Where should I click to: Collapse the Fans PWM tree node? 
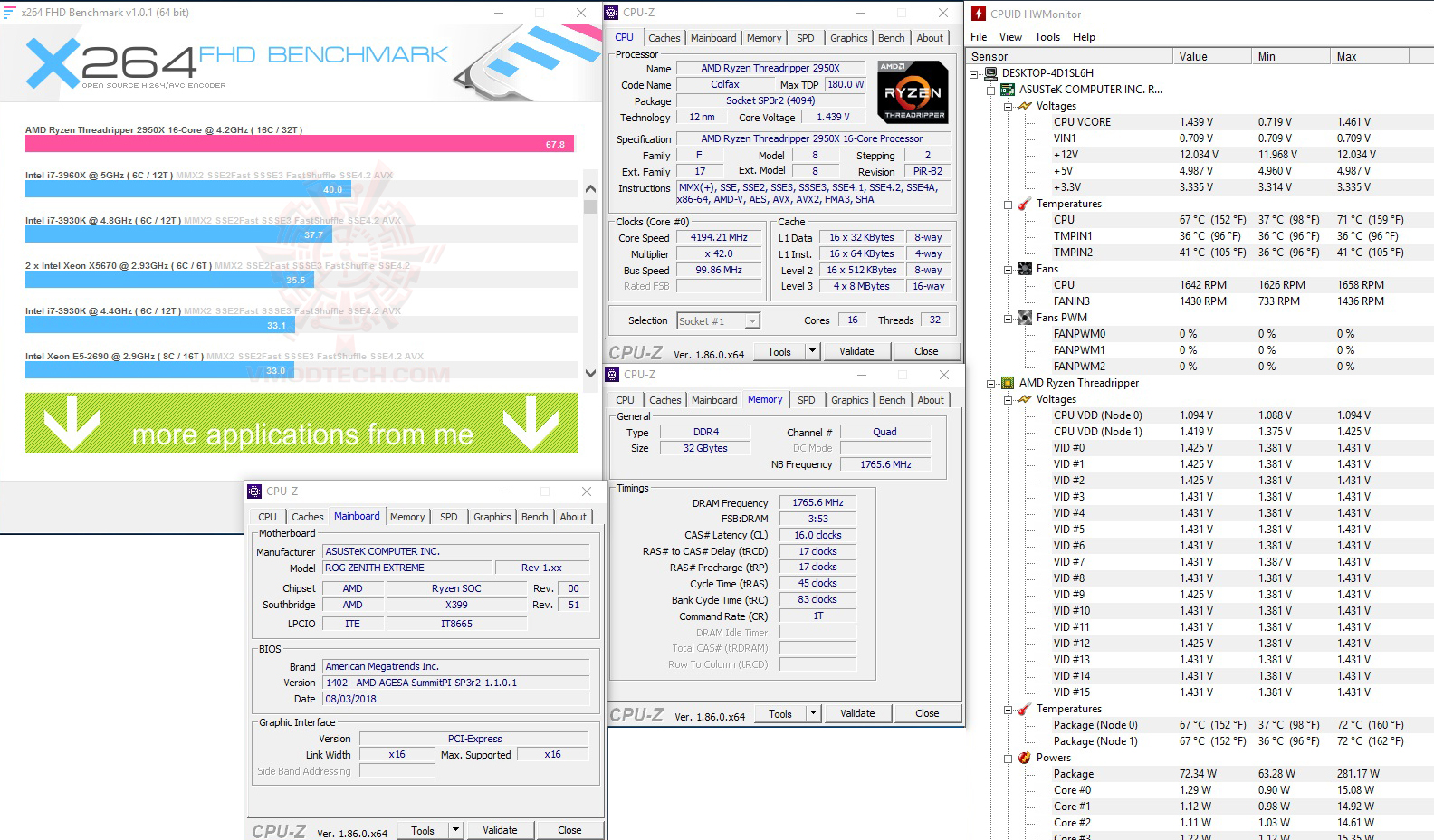(1009, 318)
